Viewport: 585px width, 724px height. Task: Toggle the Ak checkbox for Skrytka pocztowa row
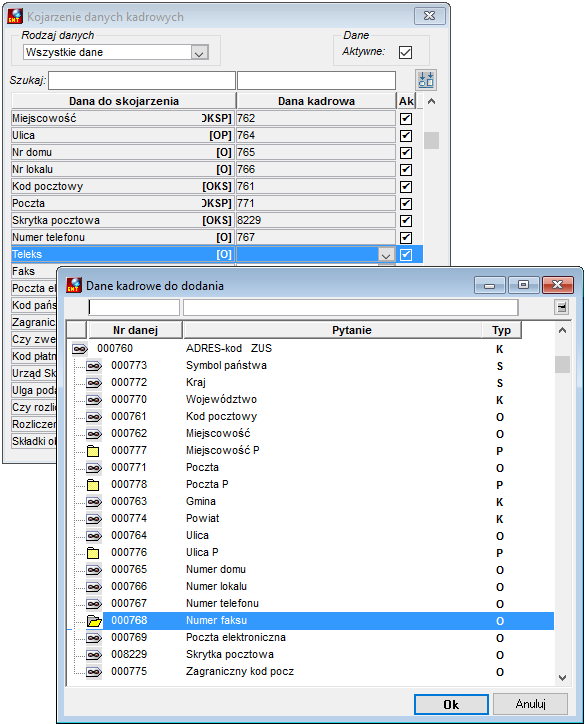tap(406, 221)
